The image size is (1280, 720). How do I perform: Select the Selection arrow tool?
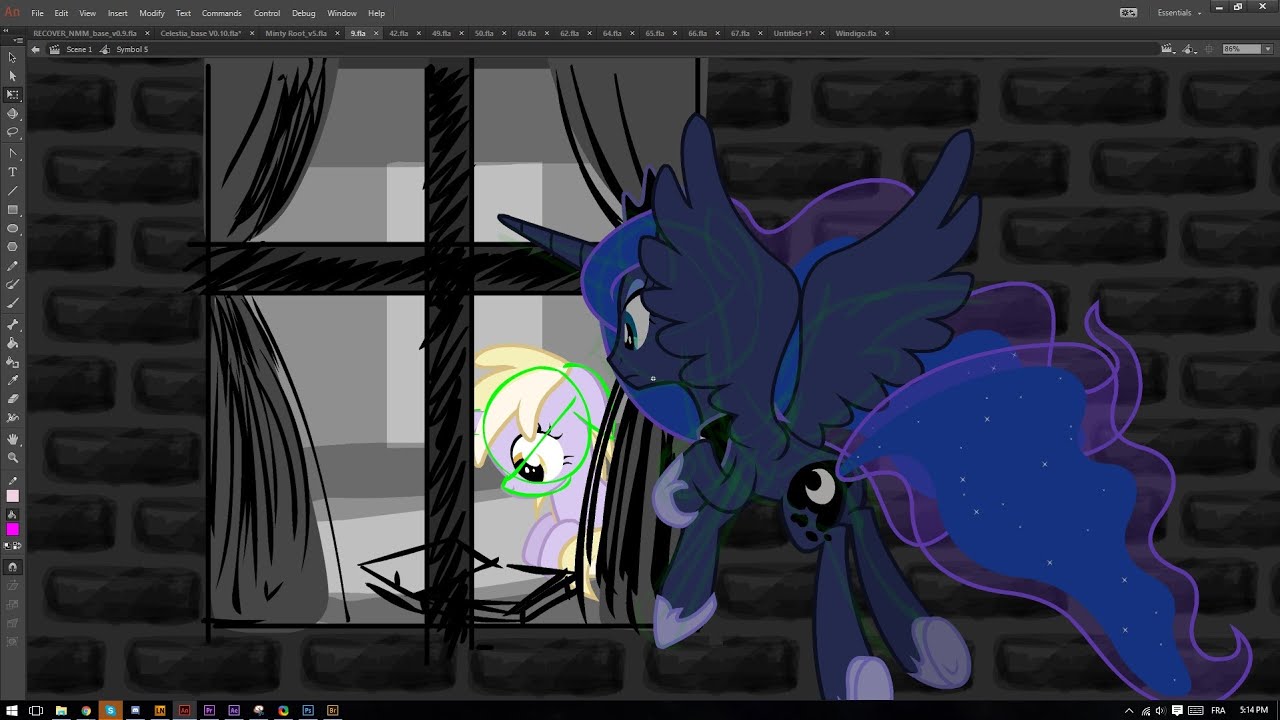tap(12, 57)
